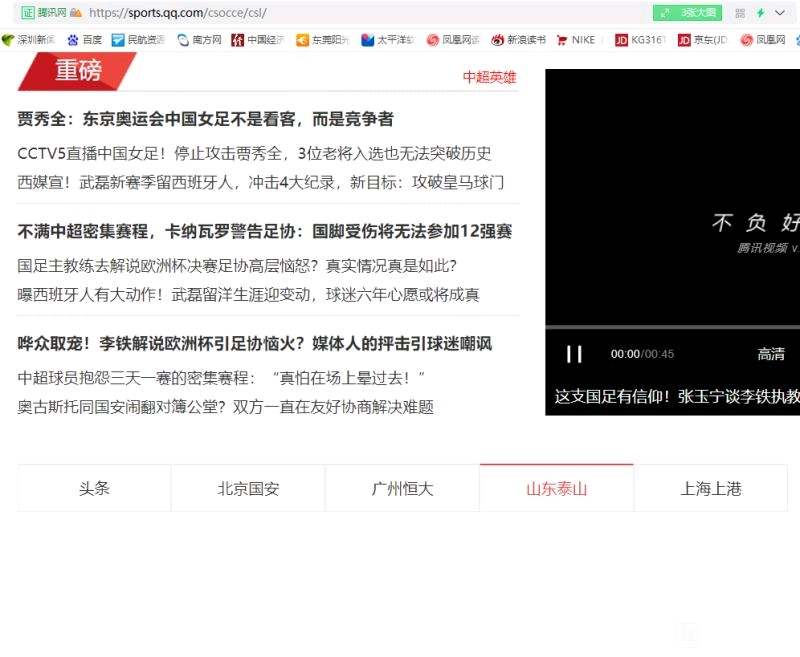Select the 山东泰山 tab
Screen dimensions: 800x657
[557, 488]
